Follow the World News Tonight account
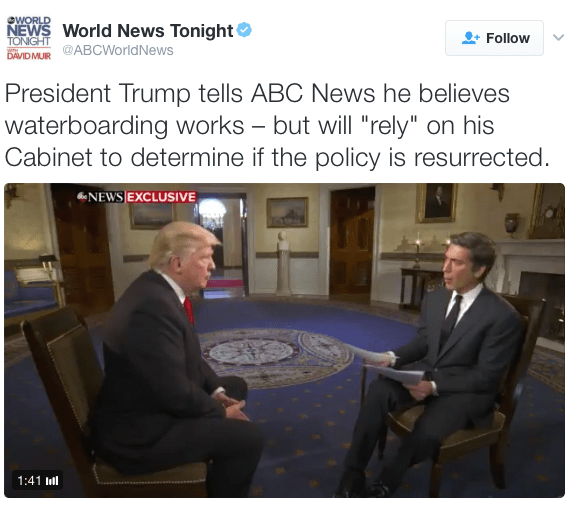This screenshot has height=508, width=580. pyautogui.click(x=494, y=38)
